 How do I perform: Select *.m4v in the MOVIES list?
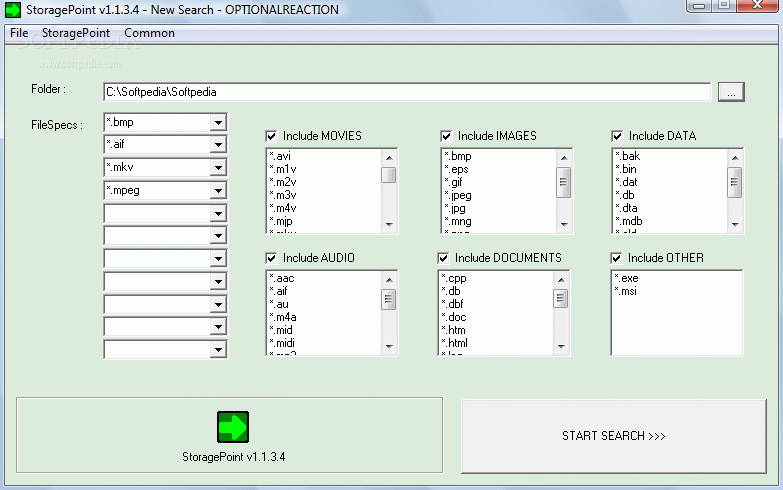[283, 208]
